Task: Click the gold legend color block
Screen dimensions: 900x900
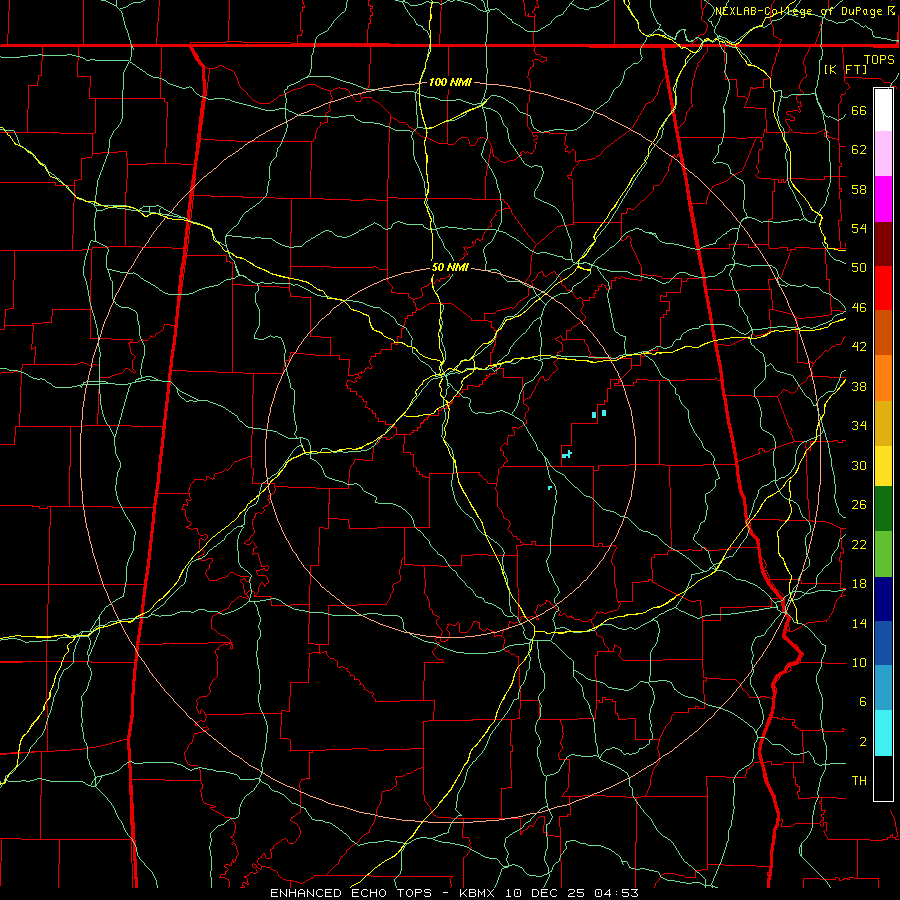Action: tap(883, 424)
